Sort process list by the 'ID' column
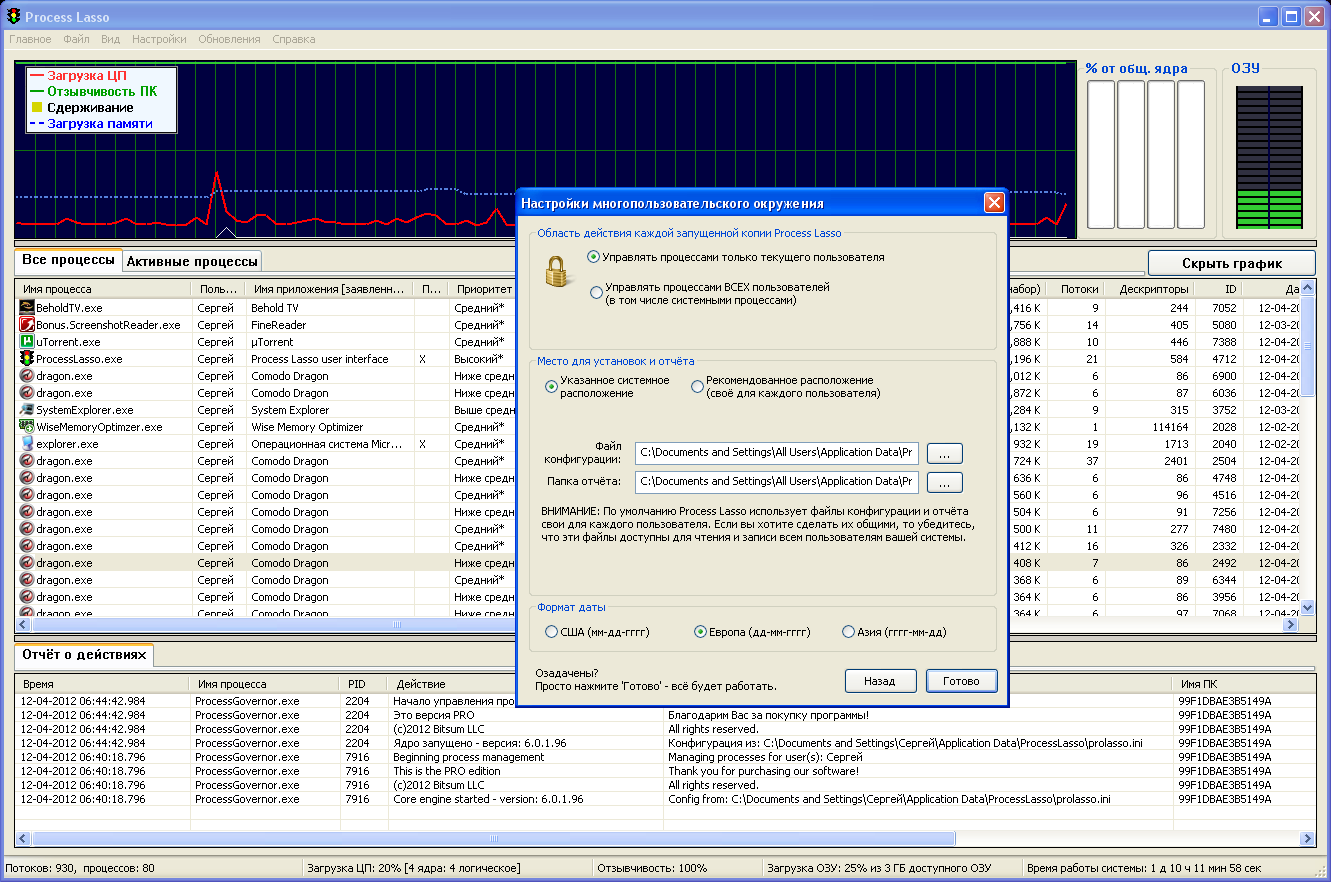 pyautogui.click(x=1221, y=289)
